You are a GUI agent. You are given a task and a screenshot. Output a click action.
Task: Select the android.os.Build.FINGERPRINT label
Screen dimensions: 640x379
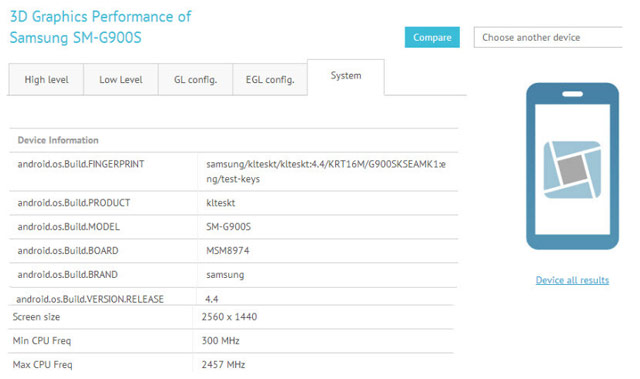point(81,164)
